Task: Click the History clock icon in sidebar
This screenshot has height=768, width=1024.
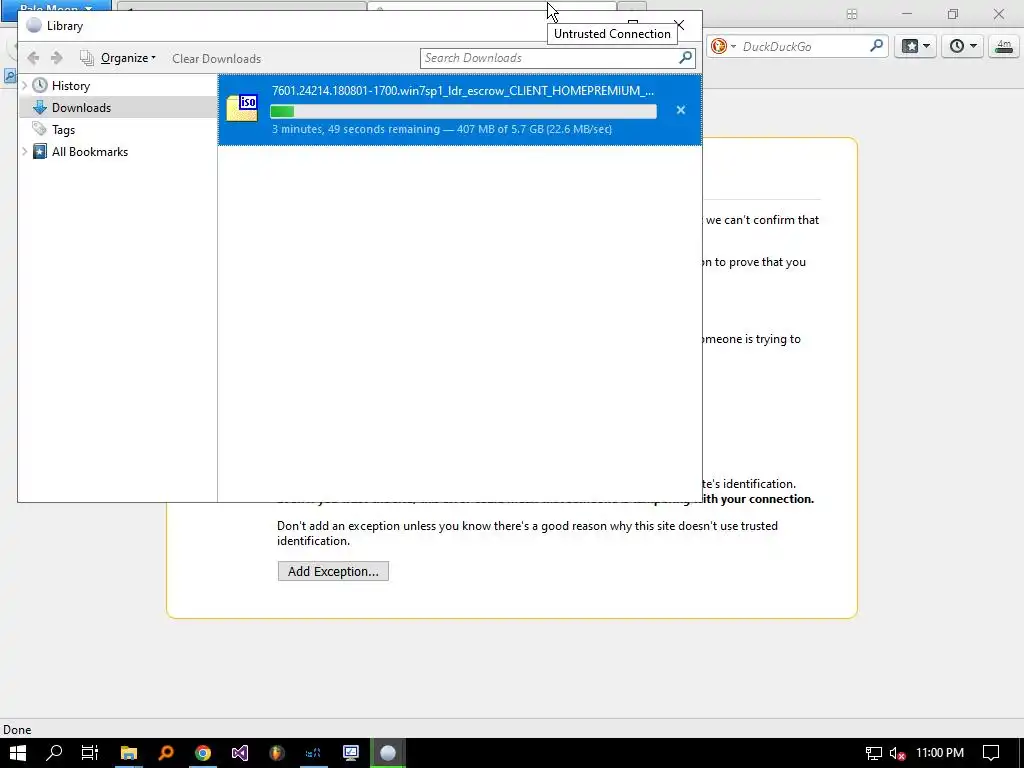Action: (x=40, y=86)
